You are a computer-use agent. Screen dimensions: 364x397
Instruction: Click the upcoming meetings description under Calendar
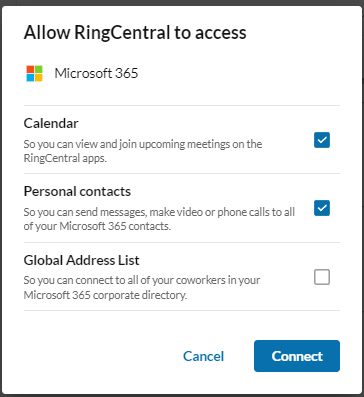[143, 151]
